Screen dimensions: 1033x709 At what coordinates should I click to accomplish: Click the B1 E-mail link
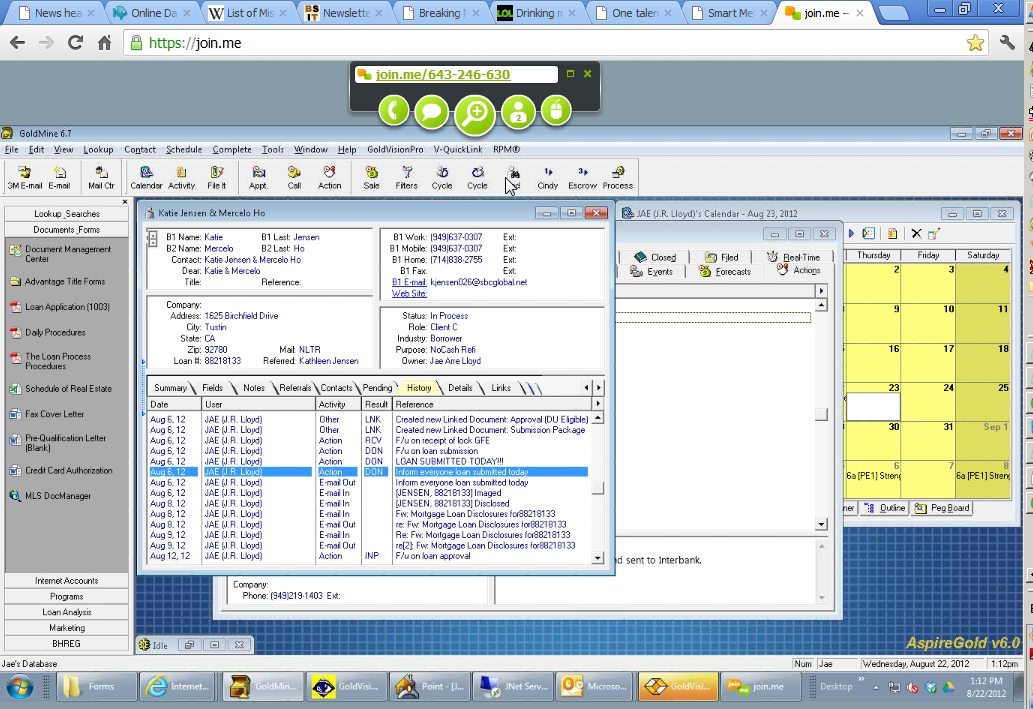tap(409, 282)
